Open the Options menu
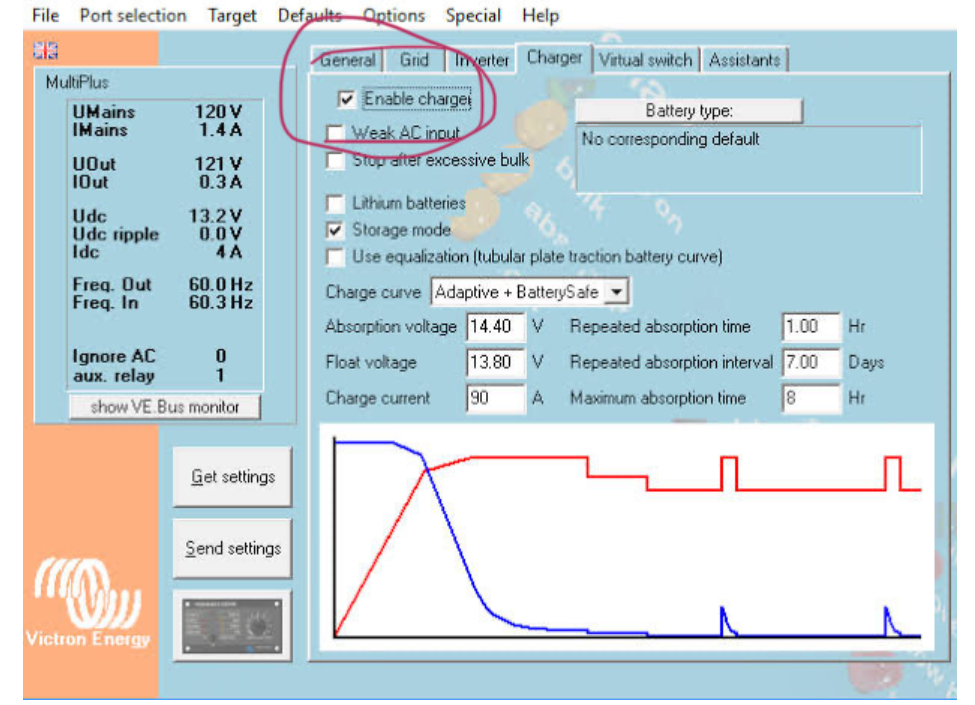This screenshot has height=705, width=975. (x=394, y=16)
